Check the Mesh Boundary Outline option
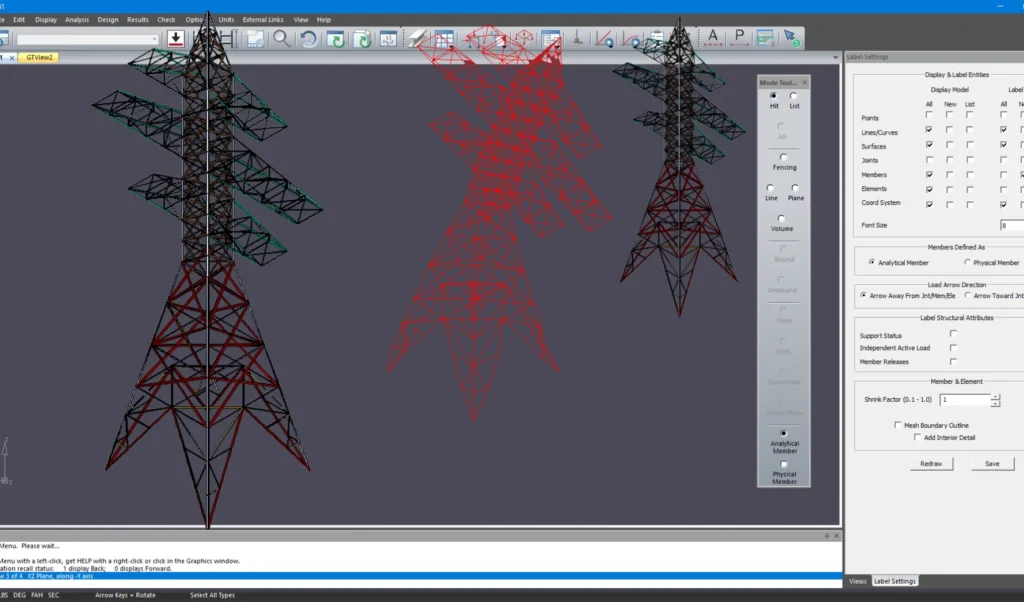This screenshot has width=1024, height=602. pyautogui.click(x=898, y=425)
